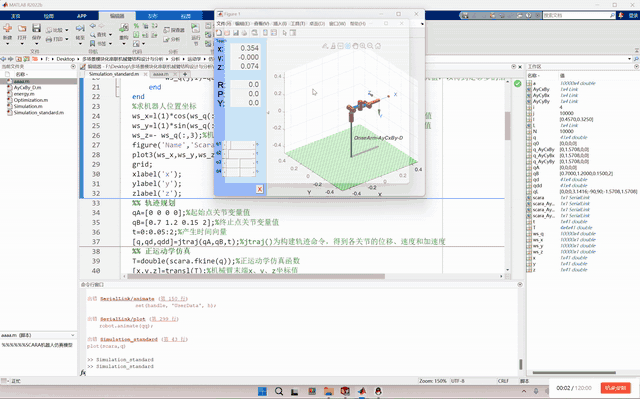Select the aaaa.m editor tab

pos(160,74)
